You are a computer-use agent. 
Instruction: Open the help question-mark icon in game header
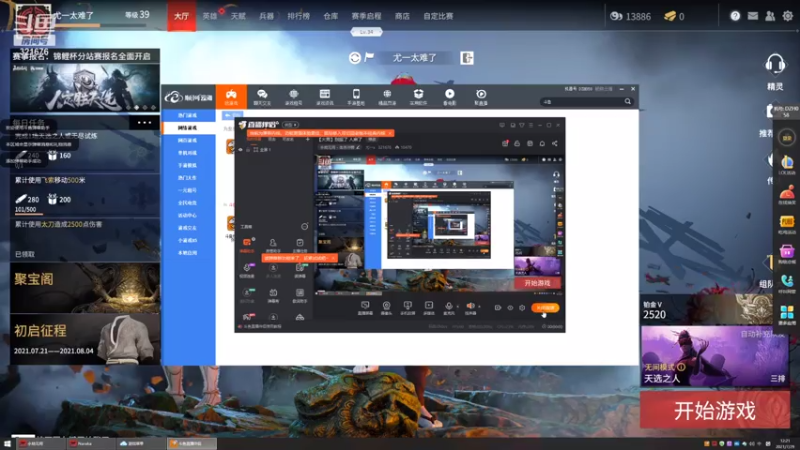click(735, 16)
